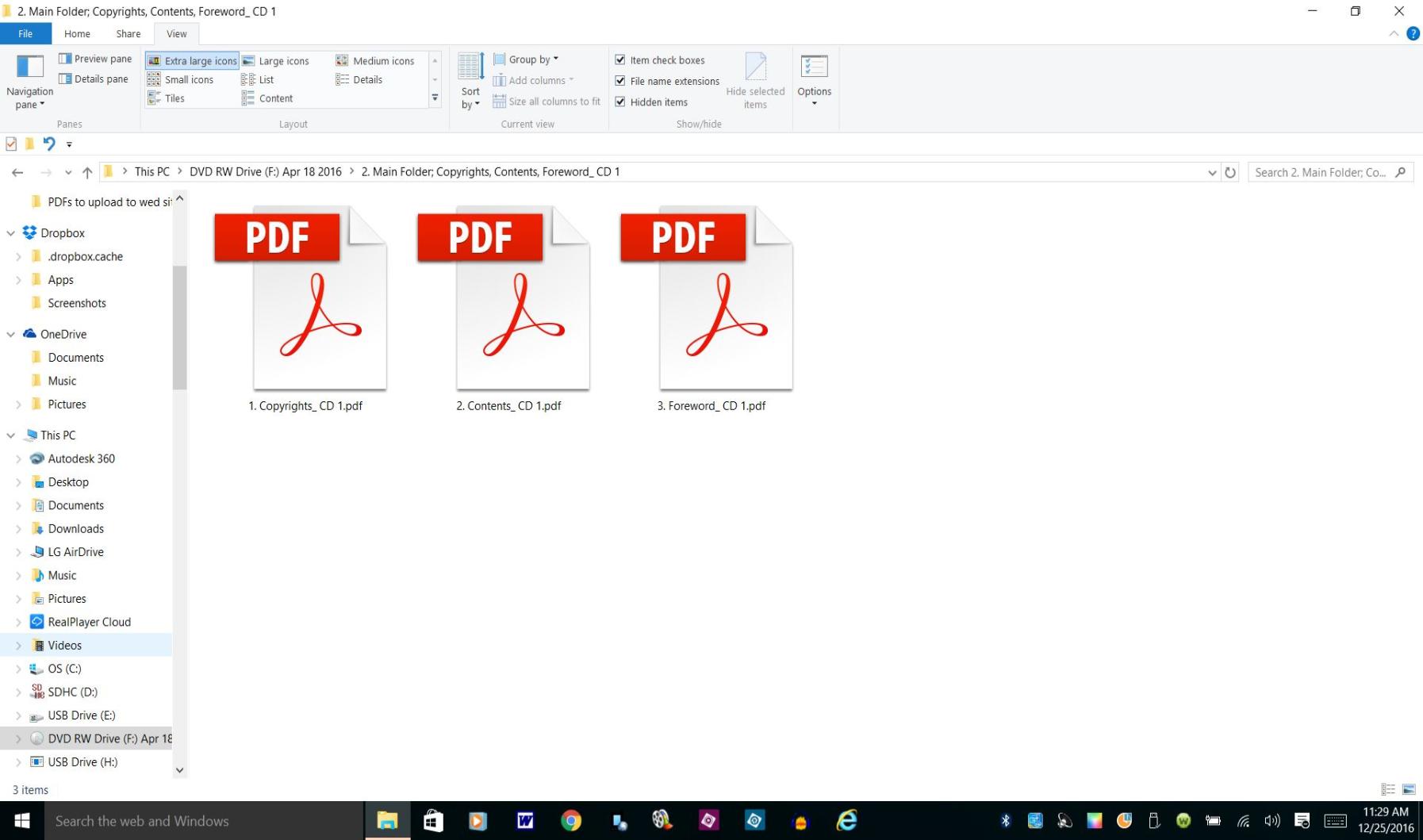Open the Group by dropdown

(526, 59)
